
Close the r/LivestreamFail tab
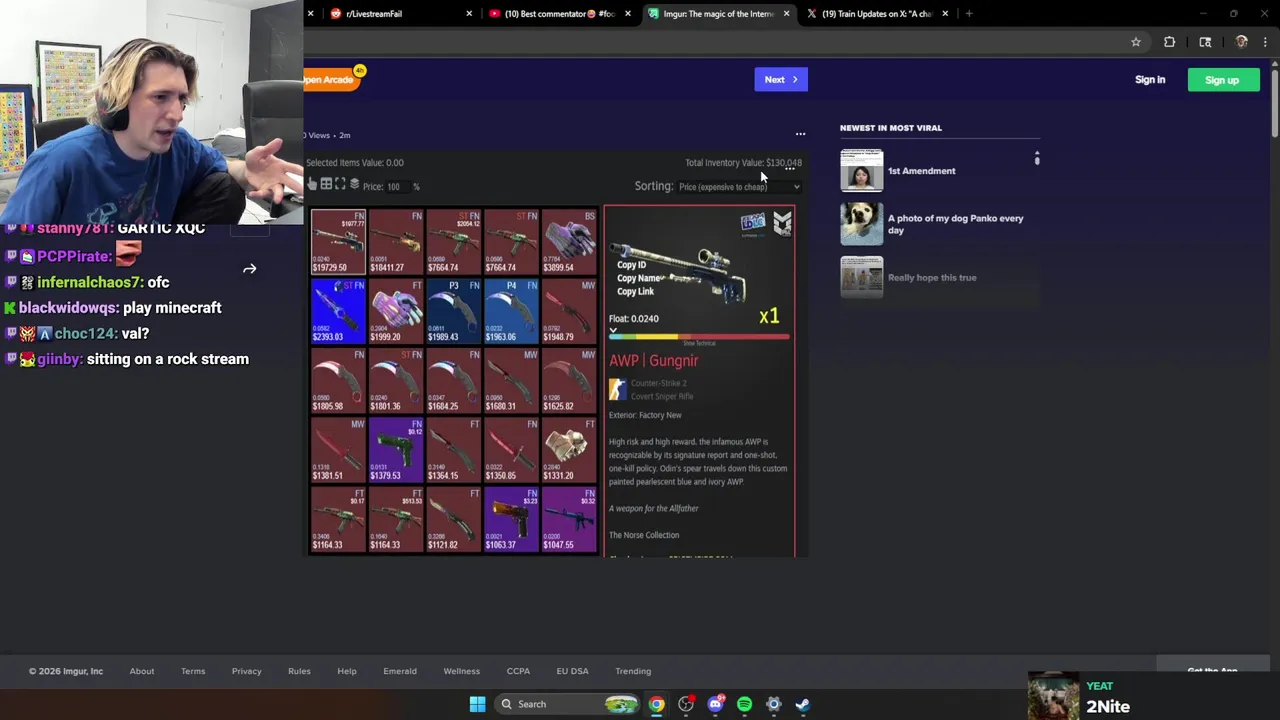point(469,14)
